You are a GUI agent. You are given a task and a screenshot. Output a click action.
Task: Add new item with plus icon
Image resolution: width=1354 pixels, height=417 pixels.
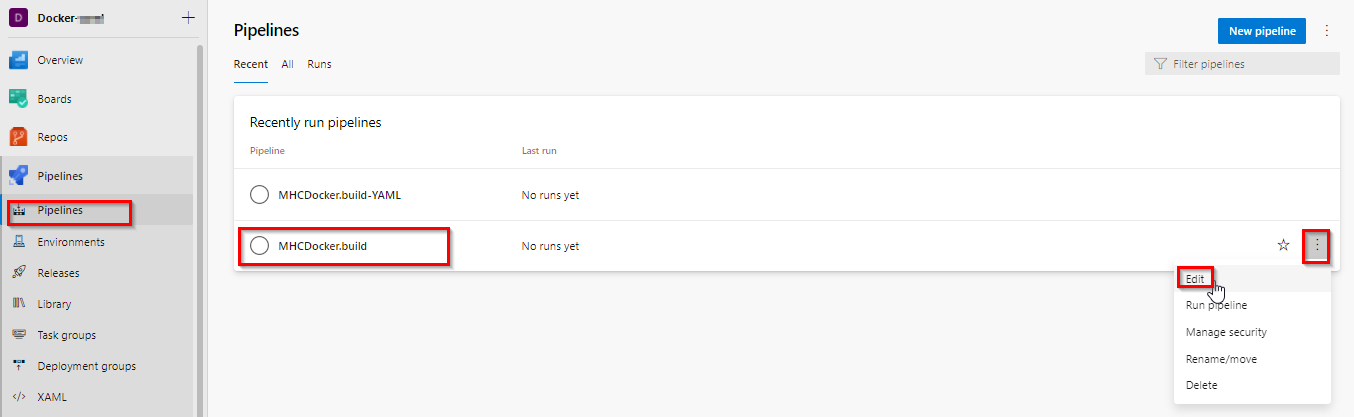coord(188,18)
